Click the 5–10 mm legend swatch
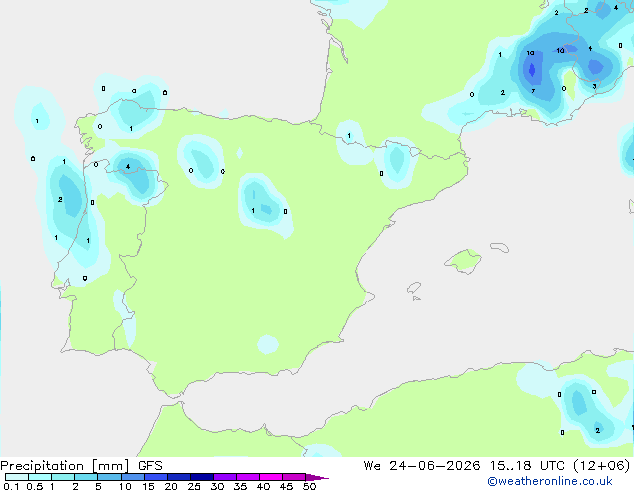This screenshot has width=634, height=490. tap(109, 477)
